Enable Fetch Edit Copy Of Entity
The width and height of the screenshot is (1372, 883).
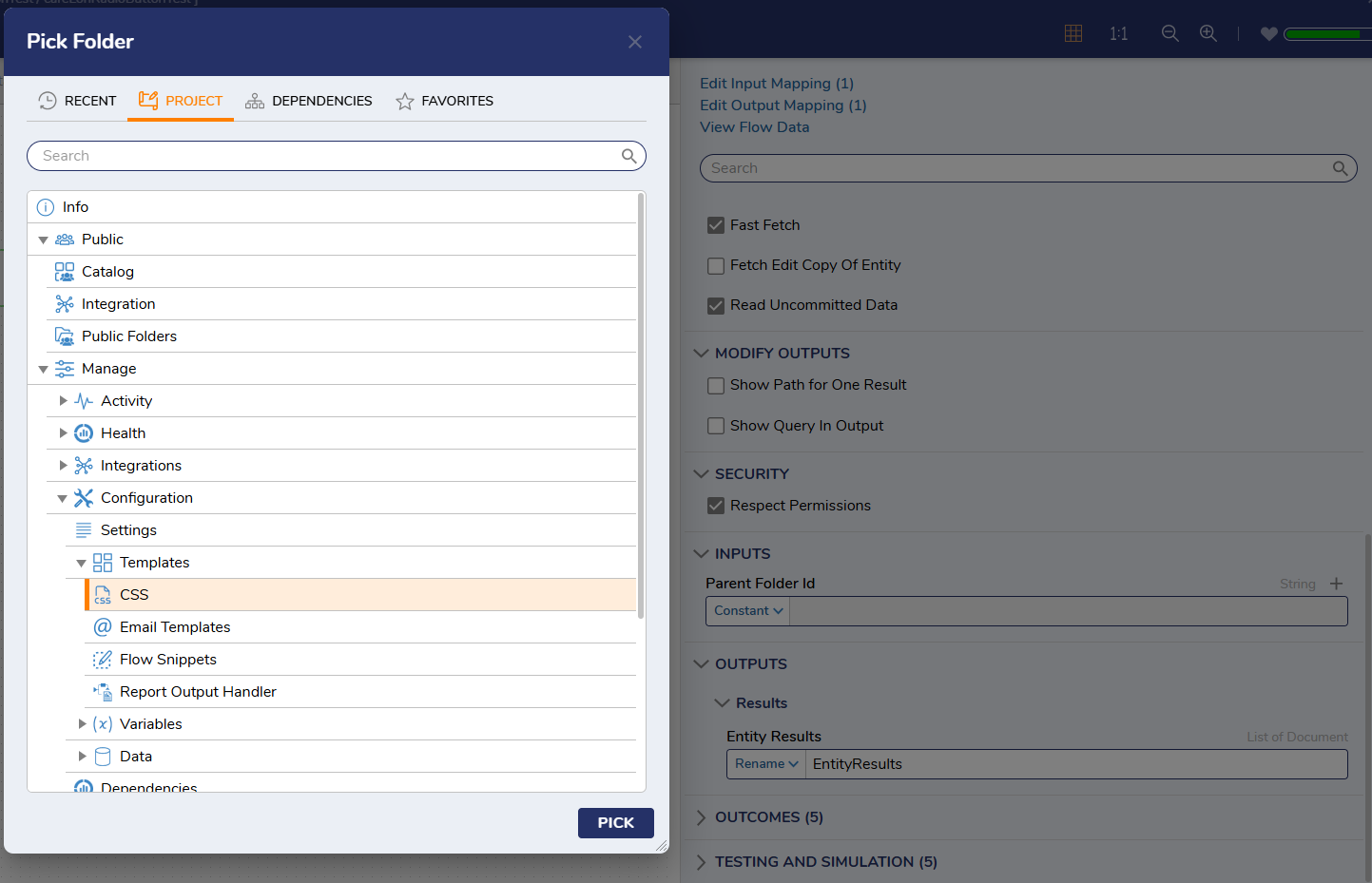coord(716,266)
